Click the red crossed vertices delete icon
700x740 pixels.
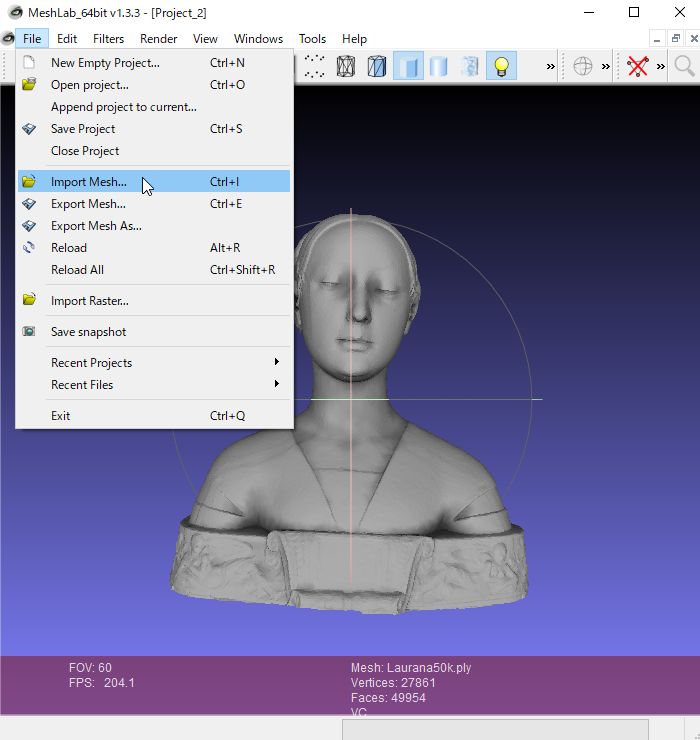point(637,66)
